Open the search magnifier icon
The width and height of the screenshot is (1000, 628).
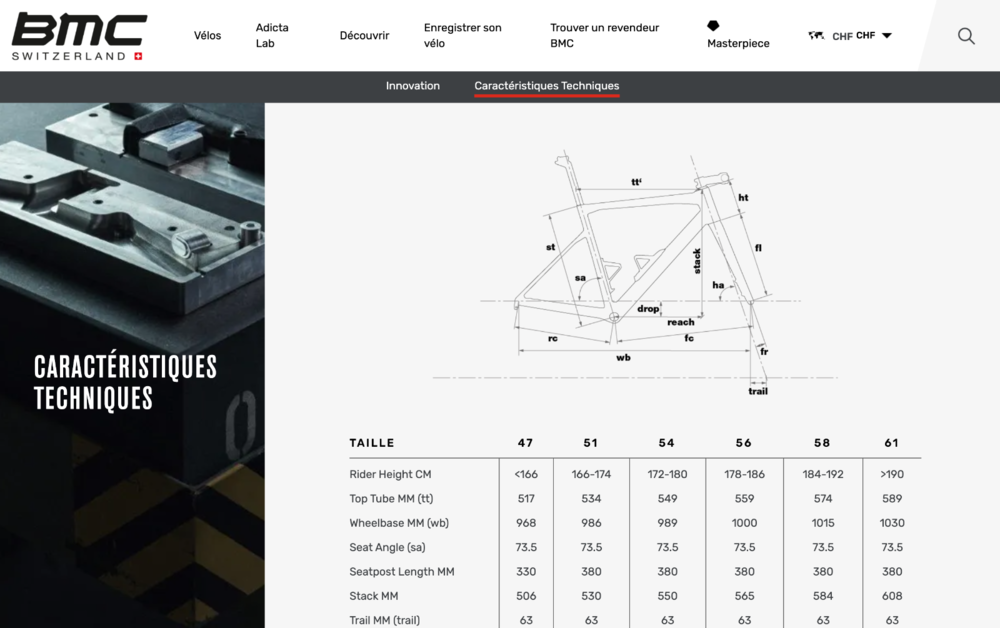click(x=966, y=36)
